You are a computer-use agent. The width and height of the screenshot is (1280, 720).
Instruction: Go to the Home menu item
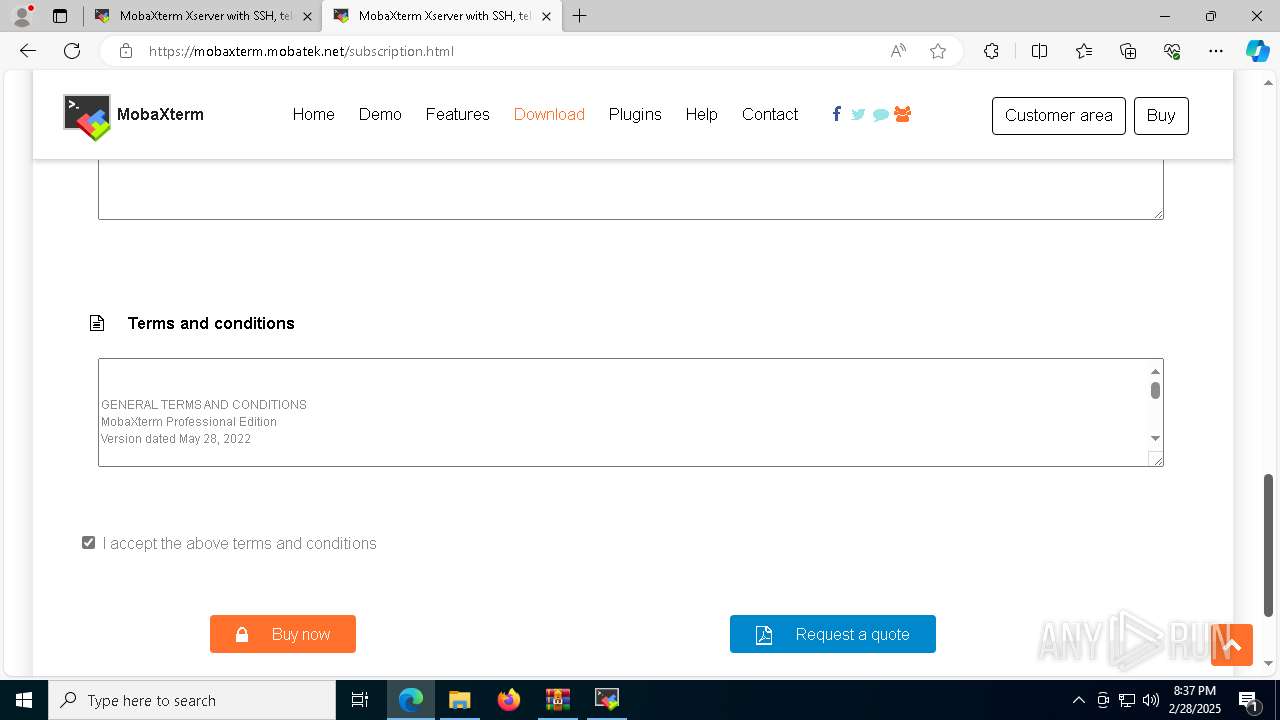(x=313, y=114)
